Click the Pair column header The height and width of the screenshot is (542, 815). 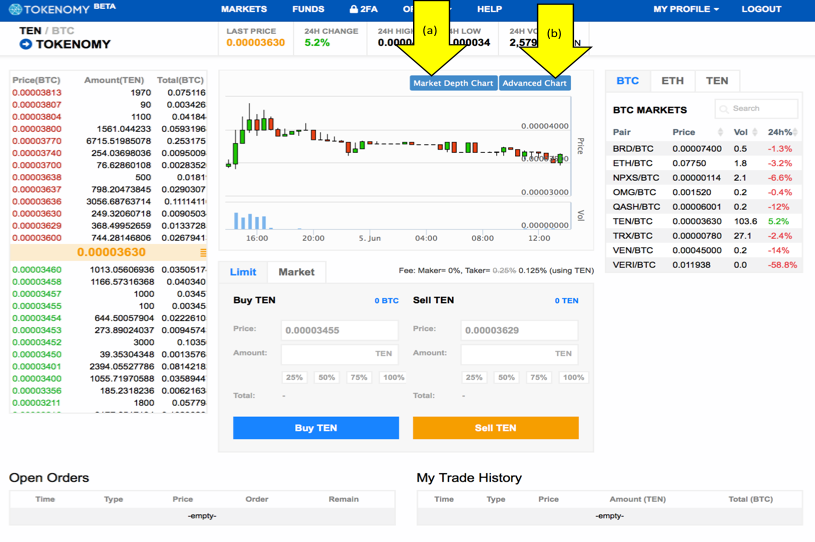pyautogui.click(x=622, y=133)
